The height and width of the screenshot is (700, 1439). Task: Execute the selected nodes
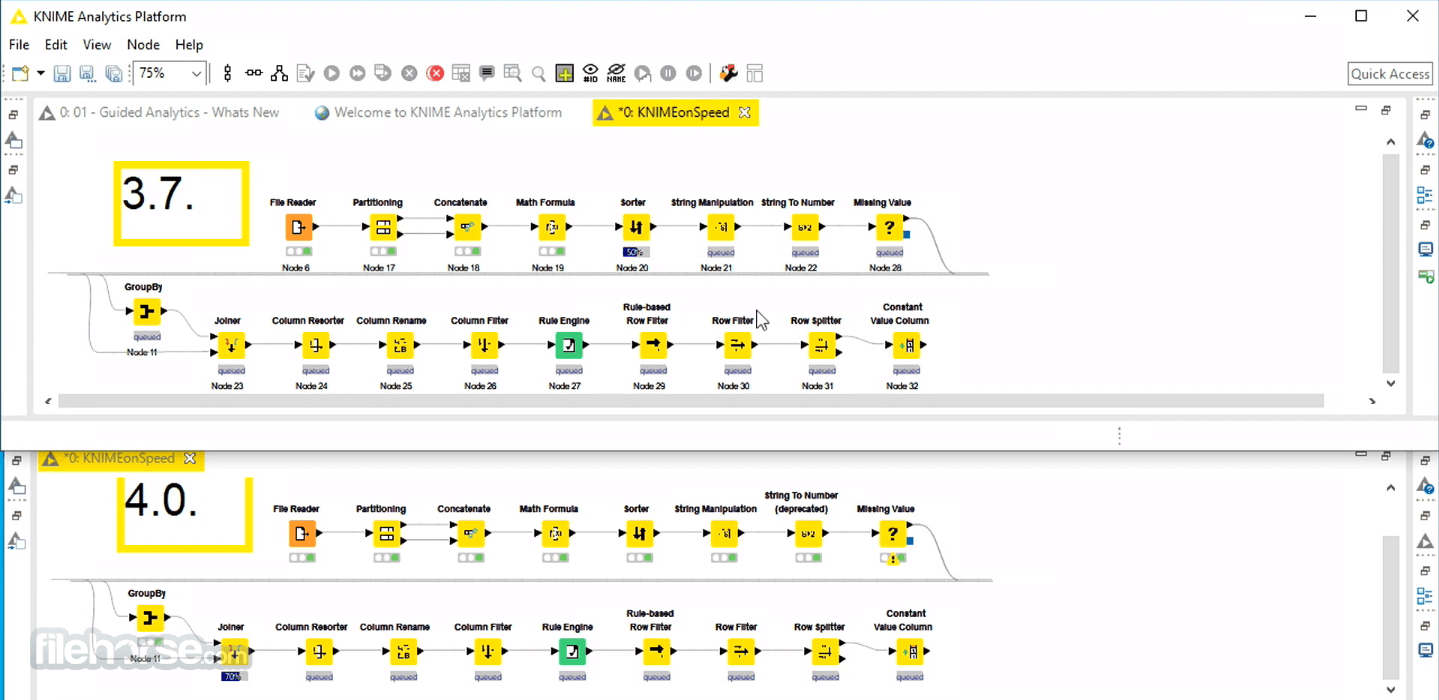click(x=331, y=73)
